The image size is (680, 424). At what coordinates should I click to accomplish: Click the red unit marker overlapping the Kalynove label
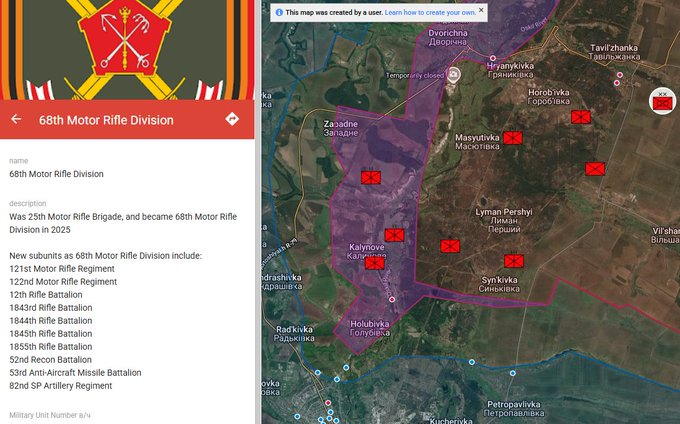[375, 261]
